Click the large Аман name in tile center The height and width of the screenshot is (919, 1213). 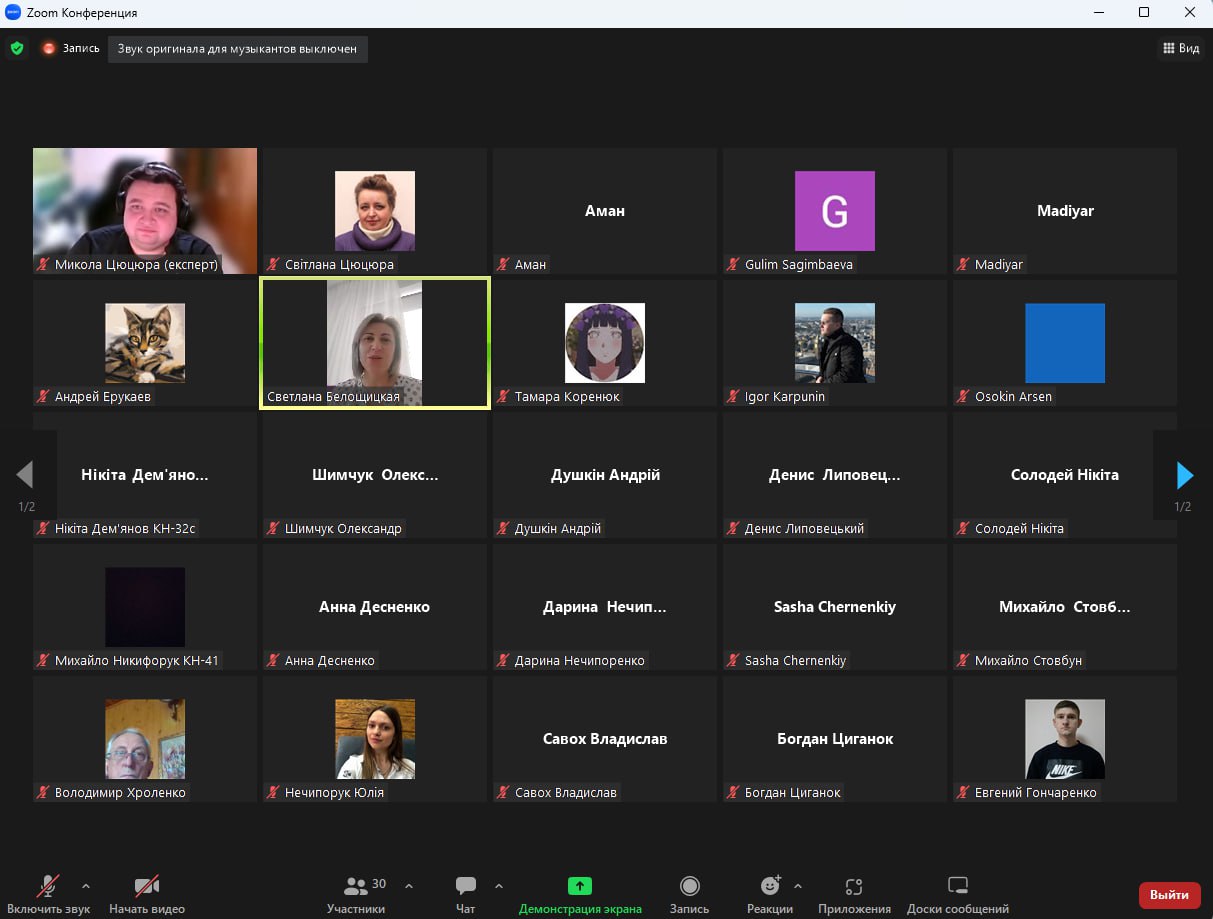tap(605, 211)
